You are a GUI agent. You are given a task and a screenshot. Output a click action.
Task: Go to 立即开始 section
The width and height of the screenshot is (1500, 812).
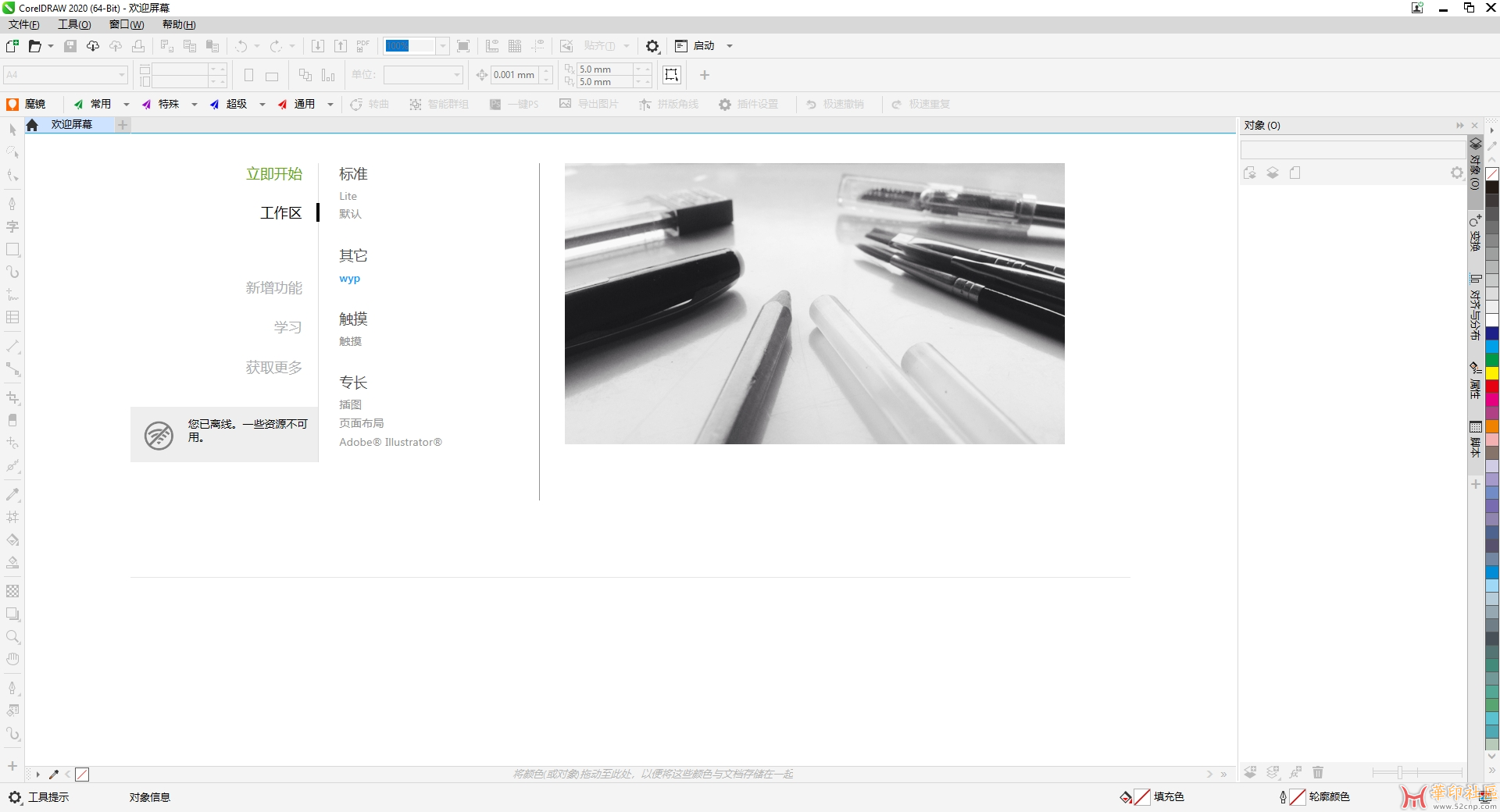pyautogui.click(x=274, y=174)
